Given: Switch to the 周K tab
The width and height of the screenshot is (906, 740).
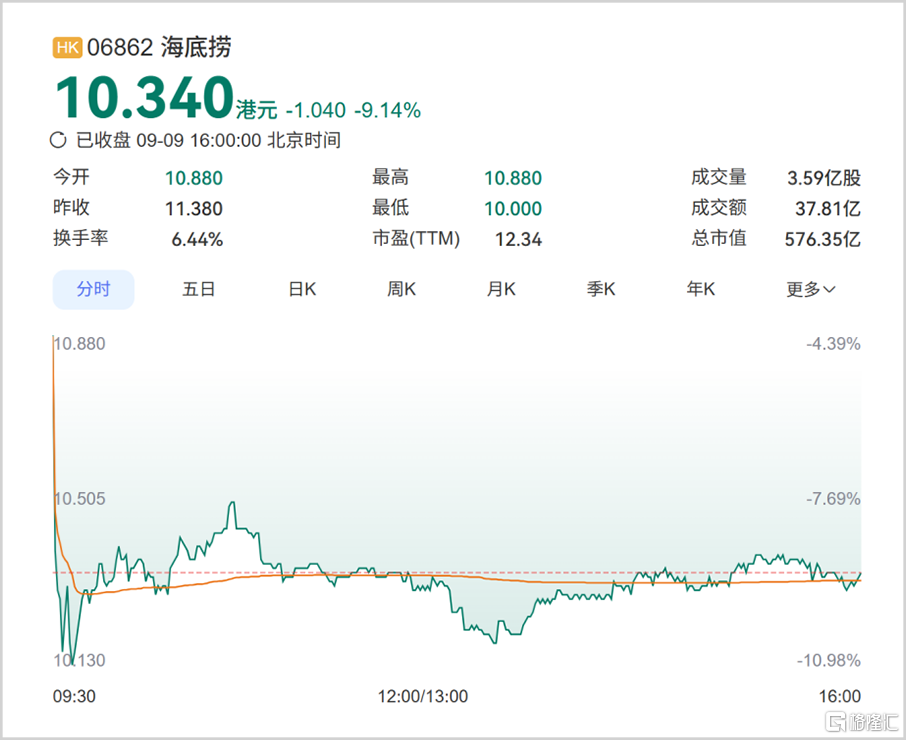Looking at the screenshot, I should [x=402, y=289].
